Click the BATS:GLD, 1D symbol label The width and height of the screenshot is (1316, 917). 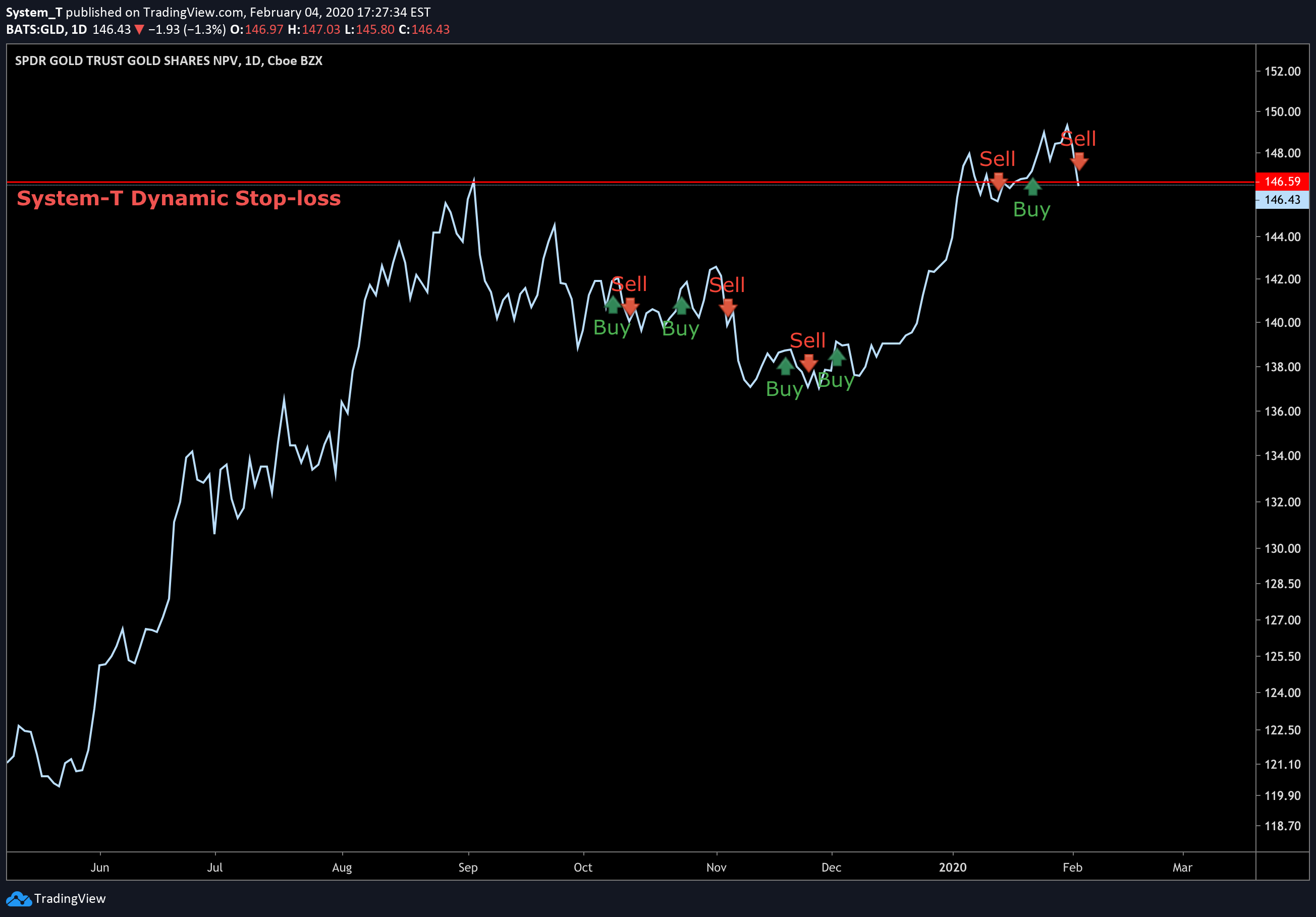pyautogui.click(x=46, y=30)
